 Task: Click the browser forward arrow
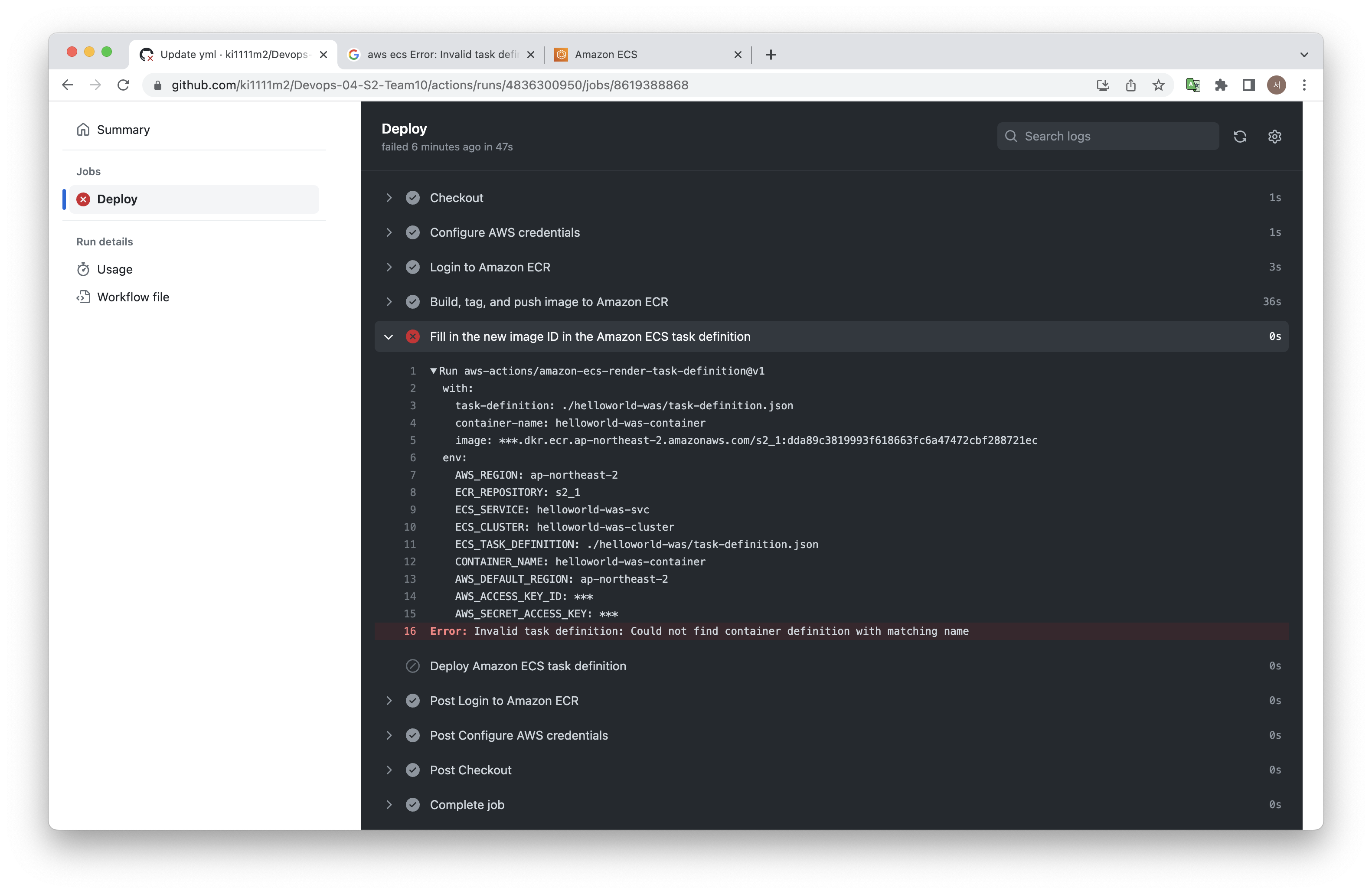pyautogui.click(x=95, y=85)
